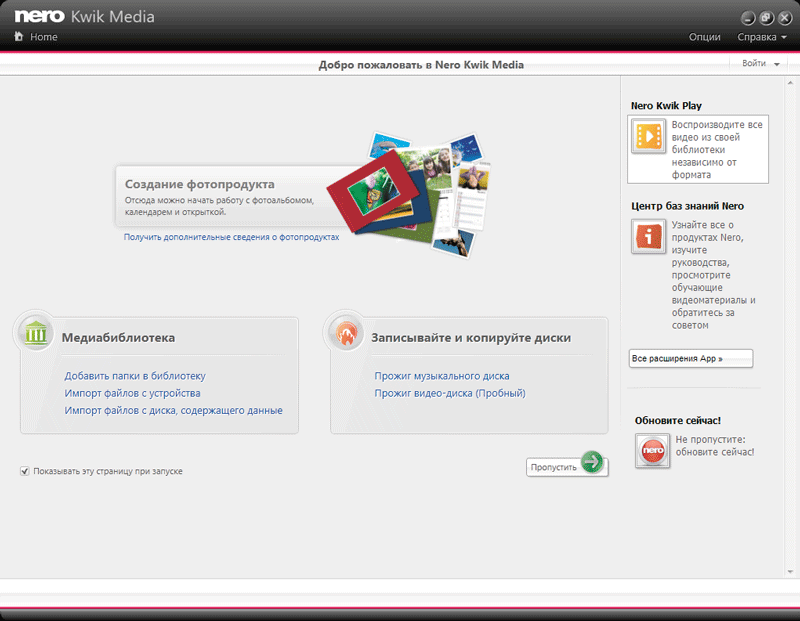Close the Nero Kwik Media window
This screenshot has height=621, width=800.
[785, 18]
